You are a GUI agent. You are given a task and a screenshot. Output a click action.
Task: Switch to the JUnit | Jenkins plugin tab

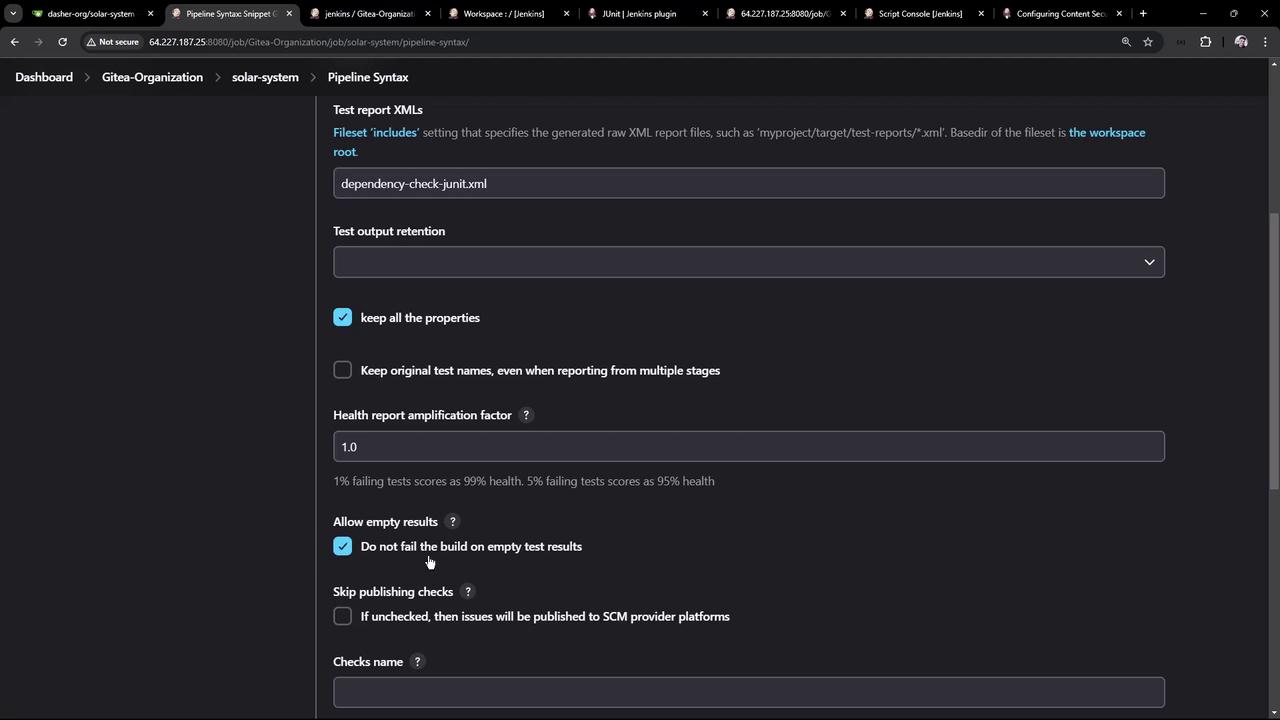(639, 14)
